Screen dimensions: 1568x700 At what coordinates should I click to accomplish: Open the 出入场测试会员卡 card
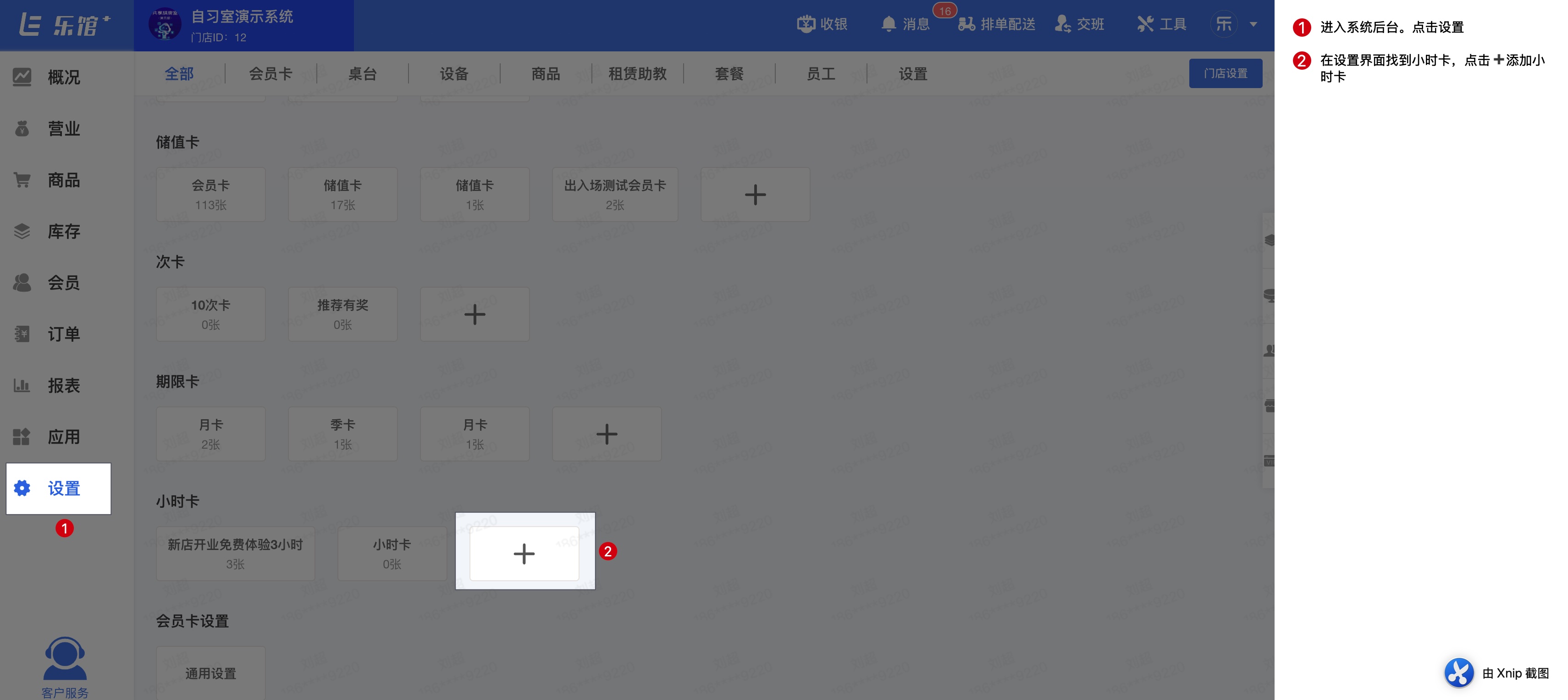tap(615, 194)
